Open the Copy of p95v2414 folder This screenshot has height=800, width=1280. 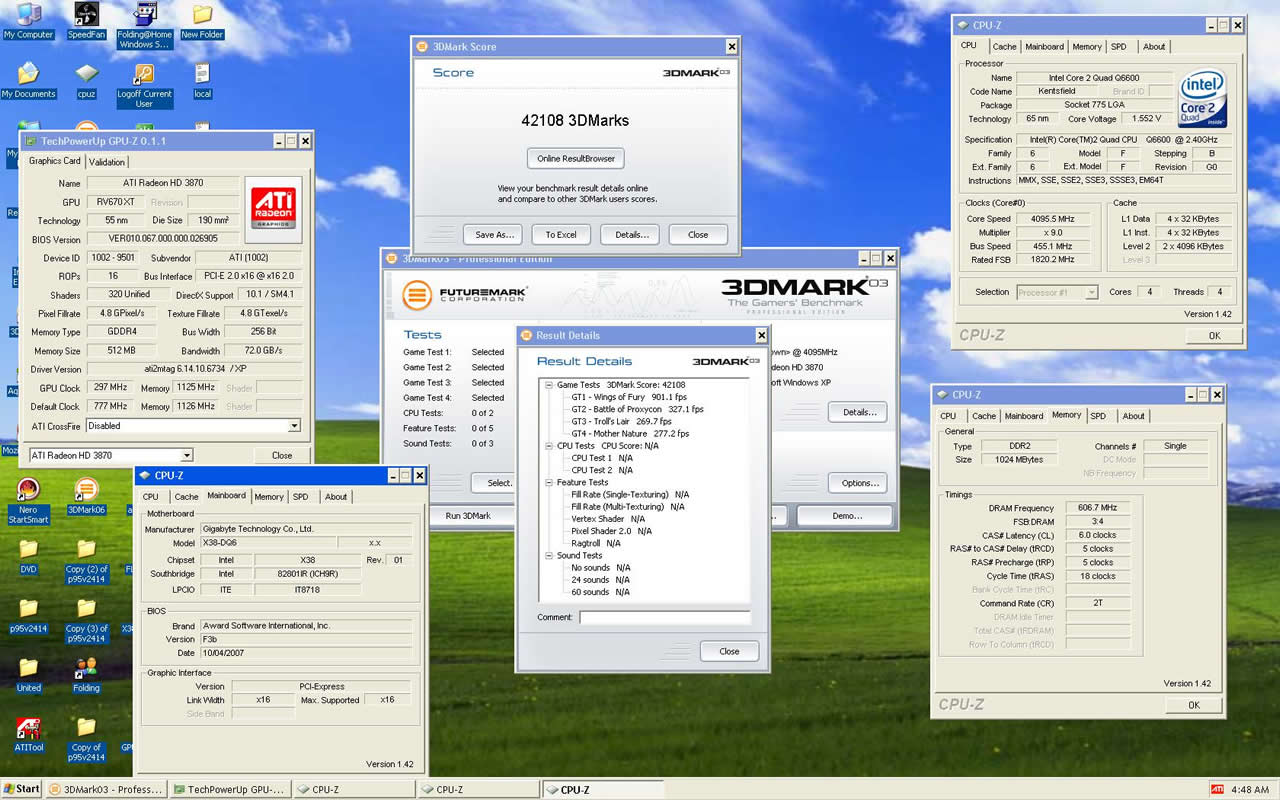[x=87, y=738]
